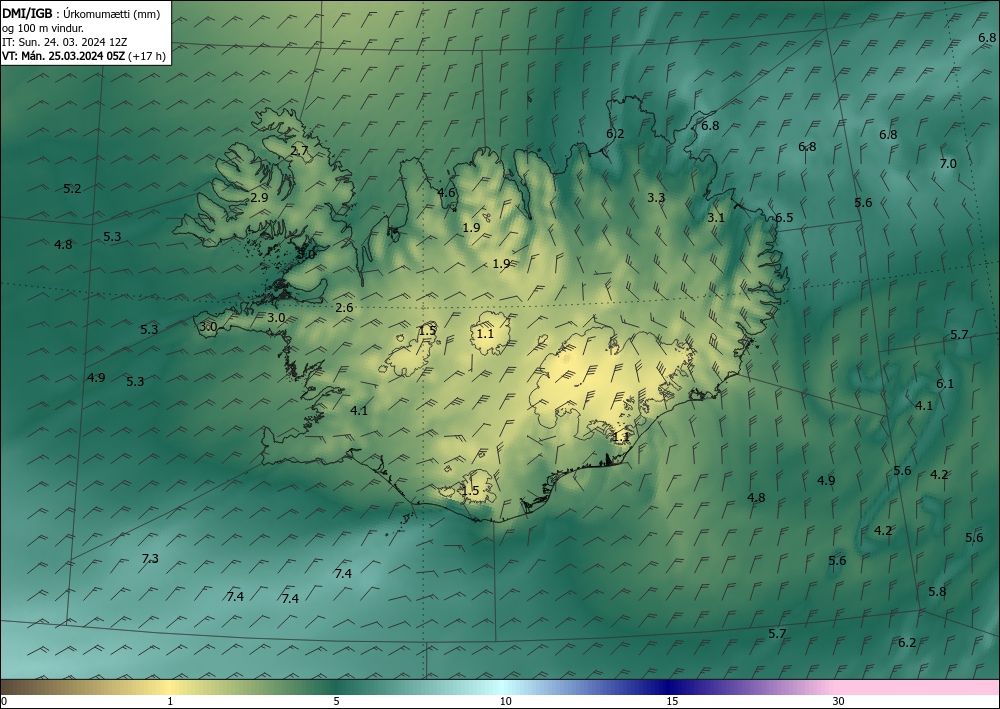Click the 'DMI/IGB : Úrkomumætti (mm)' title text

tap(81, 13)
